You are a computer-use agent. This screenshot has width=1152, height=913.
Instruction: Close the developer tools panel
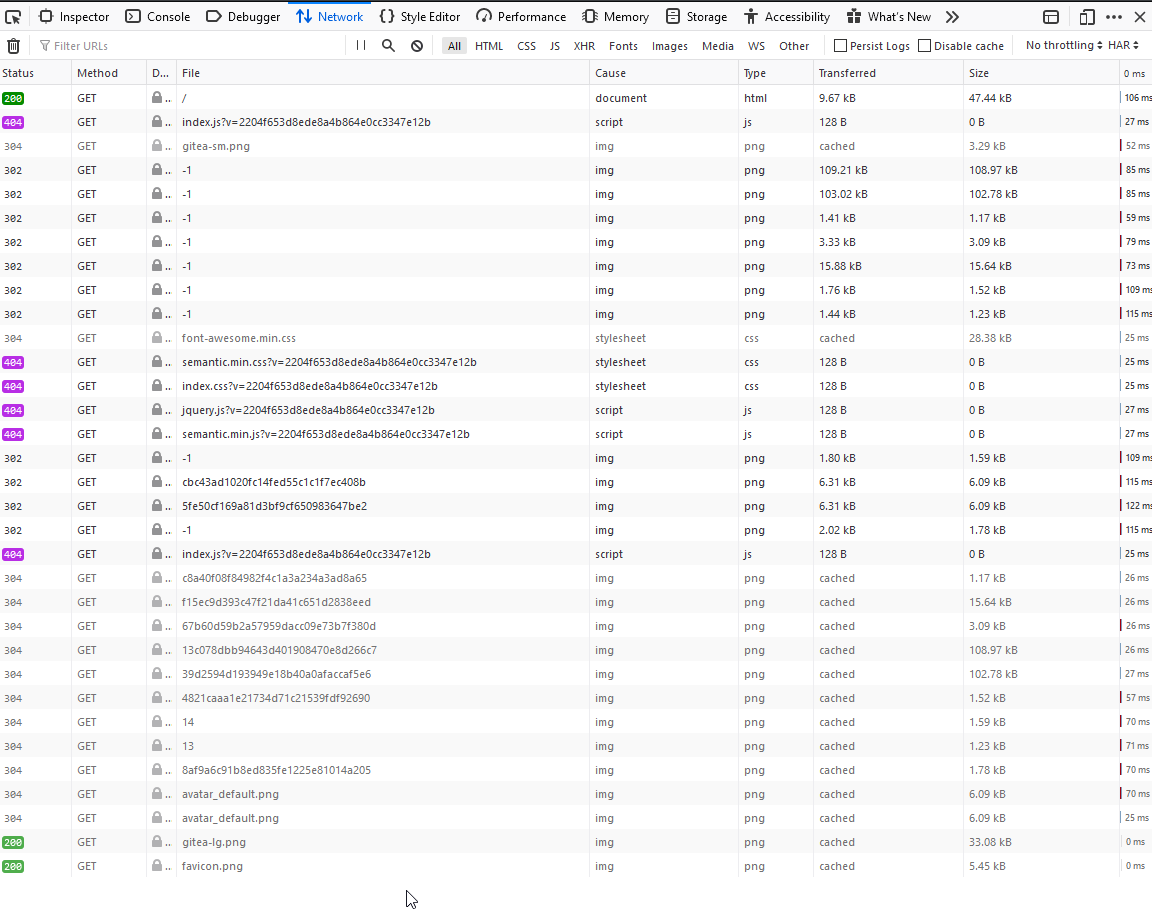pyautogui.click(x=1140, y=16)
